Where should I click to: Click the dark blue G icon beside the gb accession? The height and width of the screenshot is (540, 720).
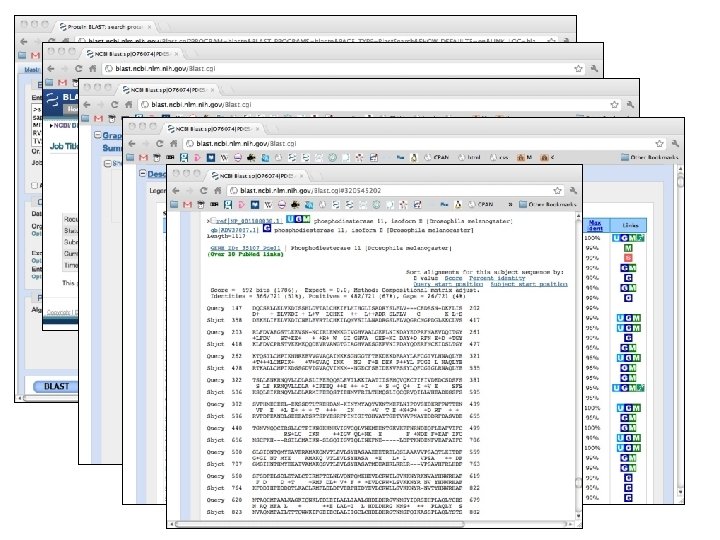267,228
